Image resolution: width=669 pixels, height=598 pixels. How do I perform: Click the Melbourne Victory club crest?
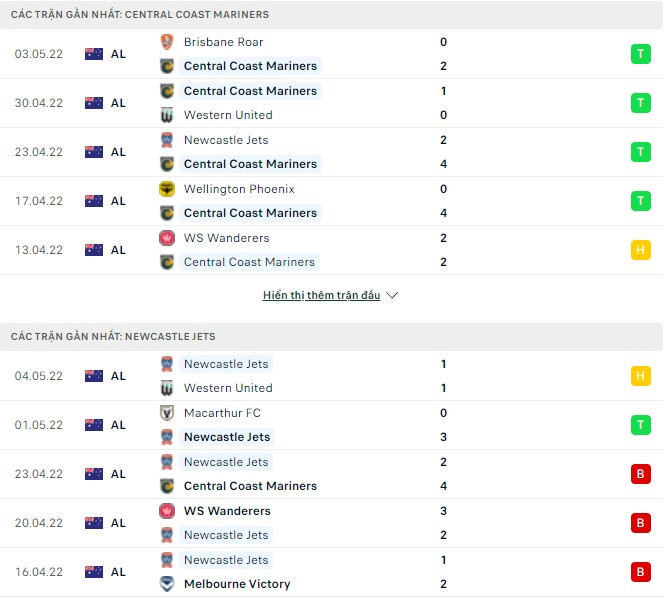point(167,584)
